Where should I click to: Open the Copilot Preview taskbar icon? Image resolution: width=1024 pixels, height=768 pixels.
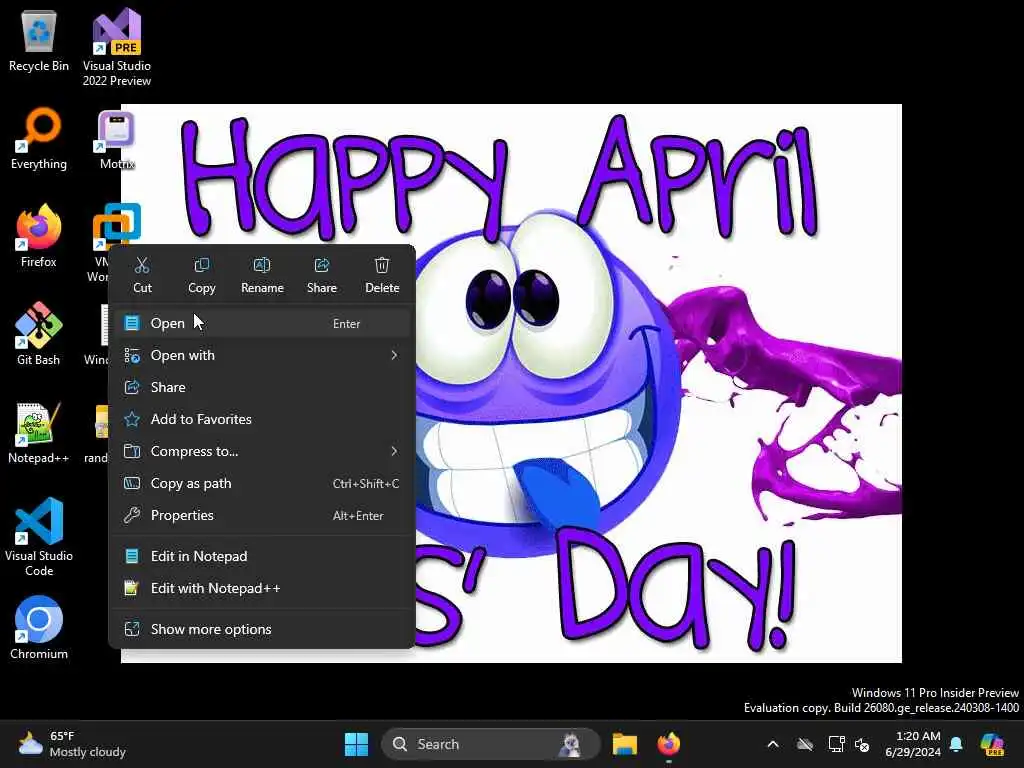coord(992,744)
